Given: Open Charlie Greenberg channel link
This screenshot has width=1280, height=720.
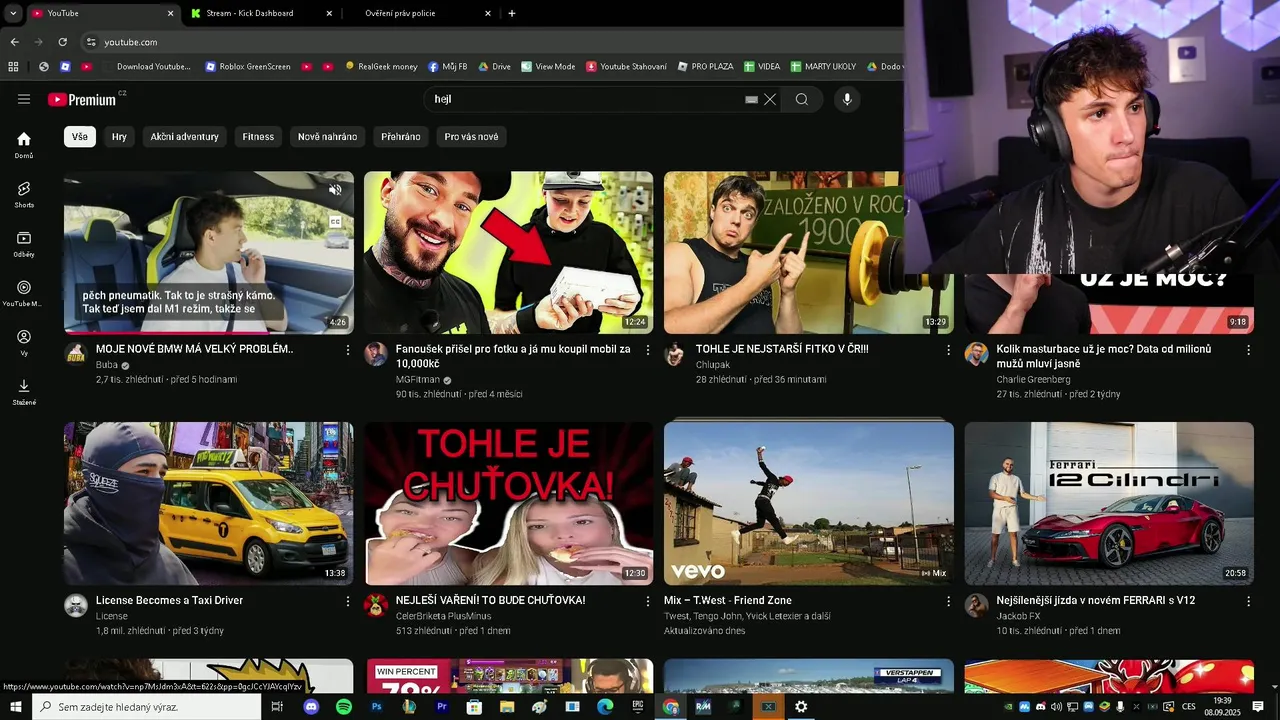Looking at the screenshot, I should [1033, 380].
